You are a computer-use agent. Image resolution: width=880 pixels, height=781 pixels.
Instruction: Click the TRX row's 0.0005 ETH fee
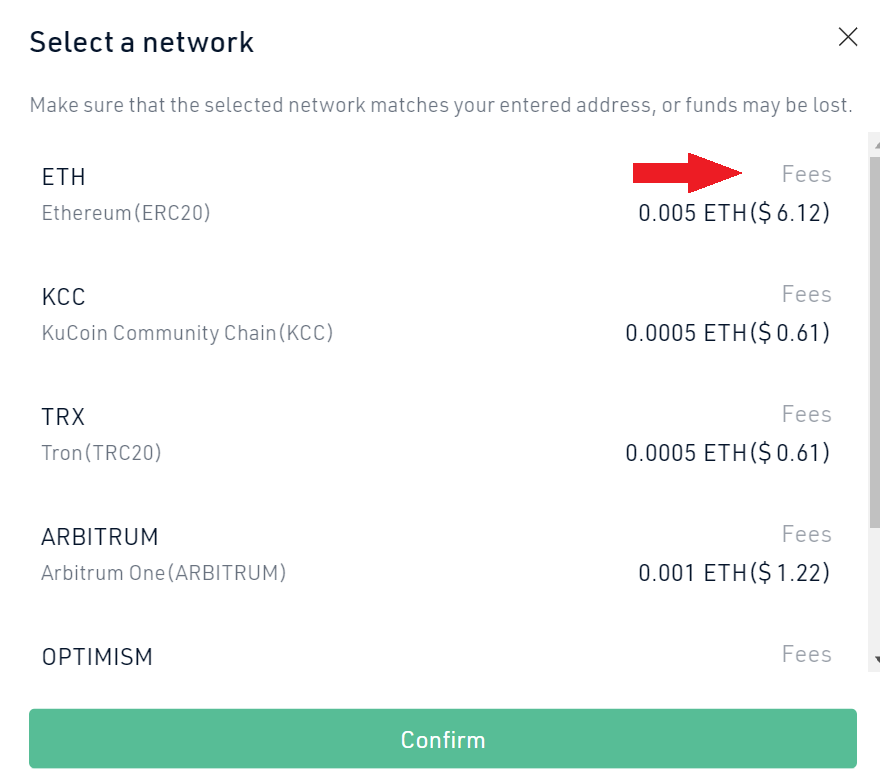click(x=727, y=453)
